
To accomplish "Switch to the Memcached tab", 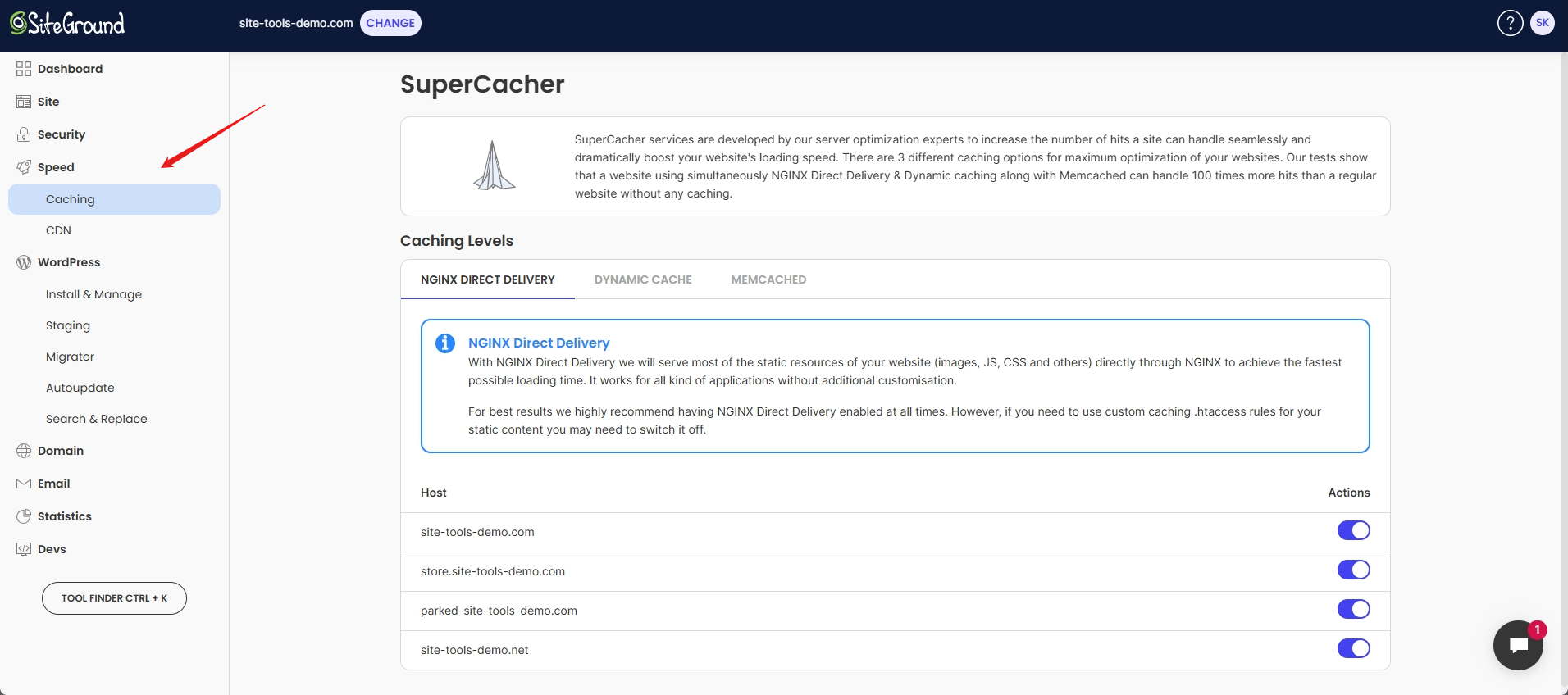I will click(768, 279).
